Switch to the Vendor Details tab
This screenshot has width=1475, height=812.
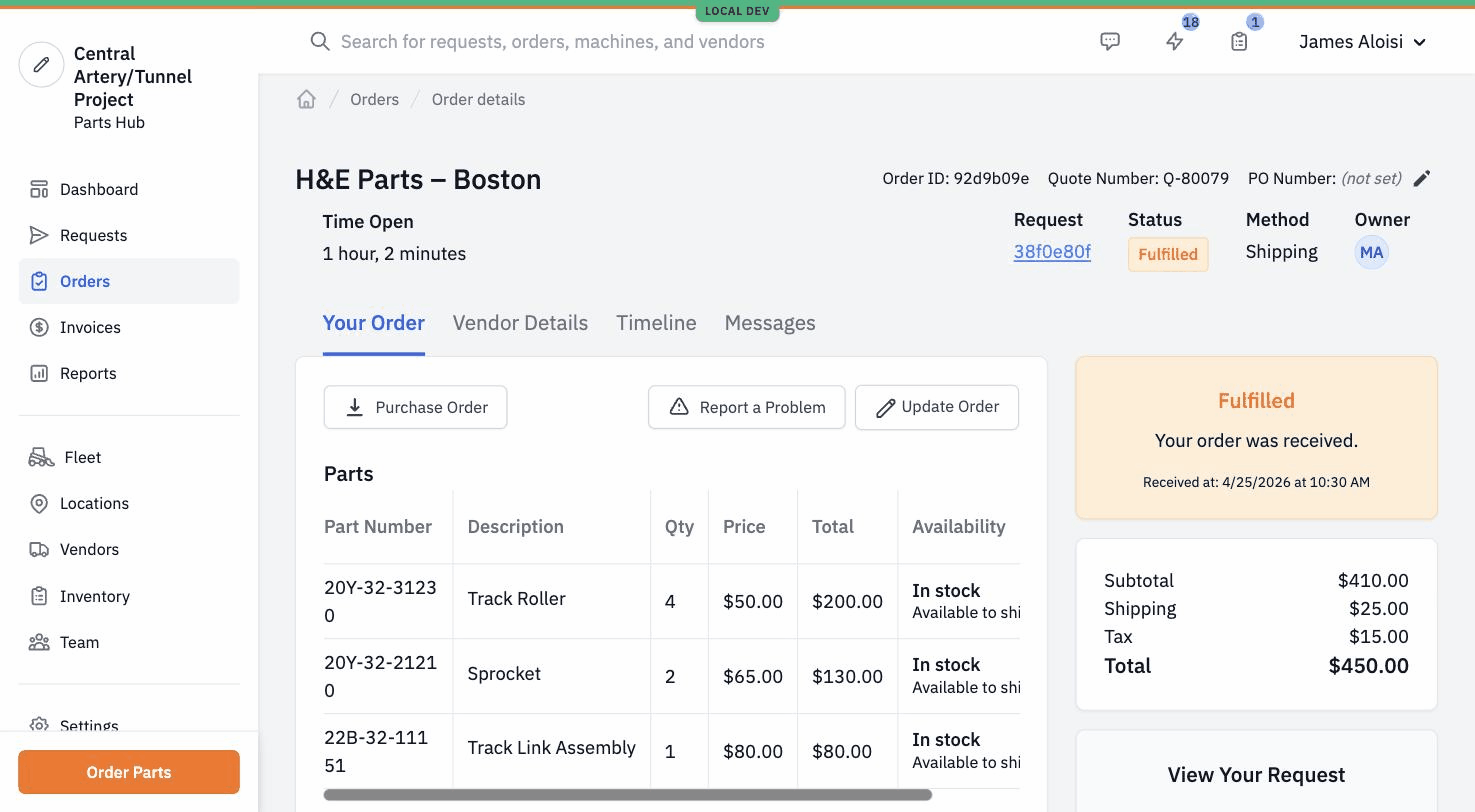click(520, 323)
